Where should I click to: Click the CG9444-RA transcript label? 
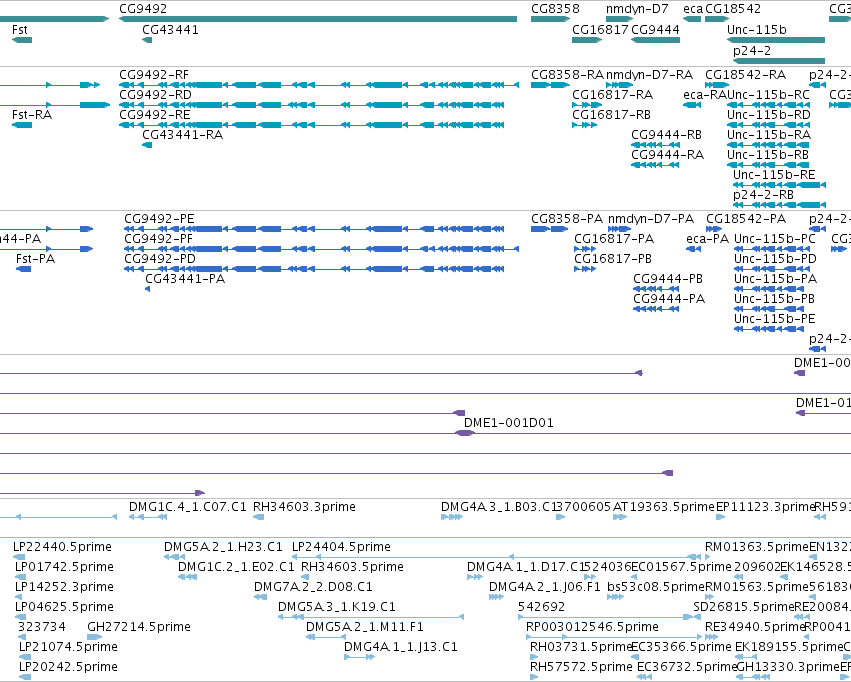pos(668,155)
